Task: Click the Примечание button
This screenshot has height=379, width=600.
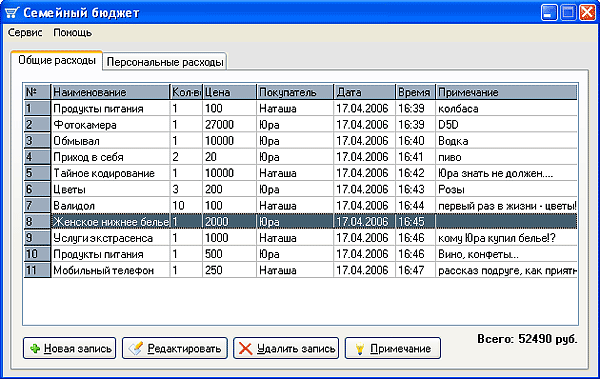Action: pos(393,348)
